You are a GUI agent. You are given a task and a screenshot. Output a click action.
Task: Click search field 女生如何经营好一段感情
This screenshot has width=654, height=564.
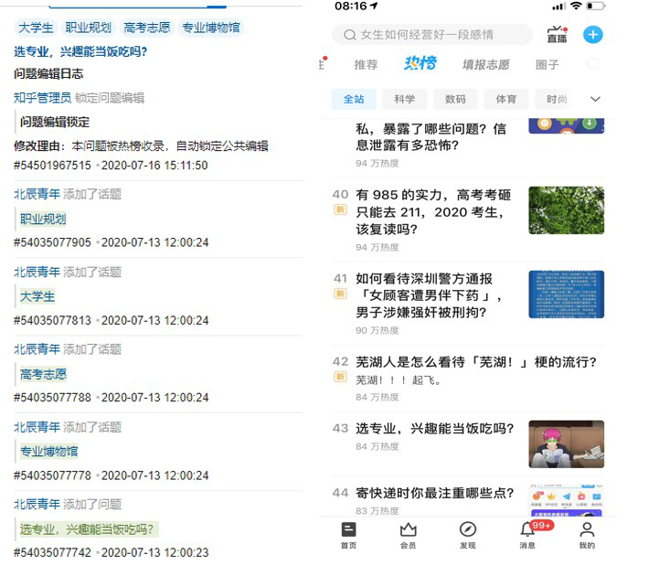click(x=432, y=35)
